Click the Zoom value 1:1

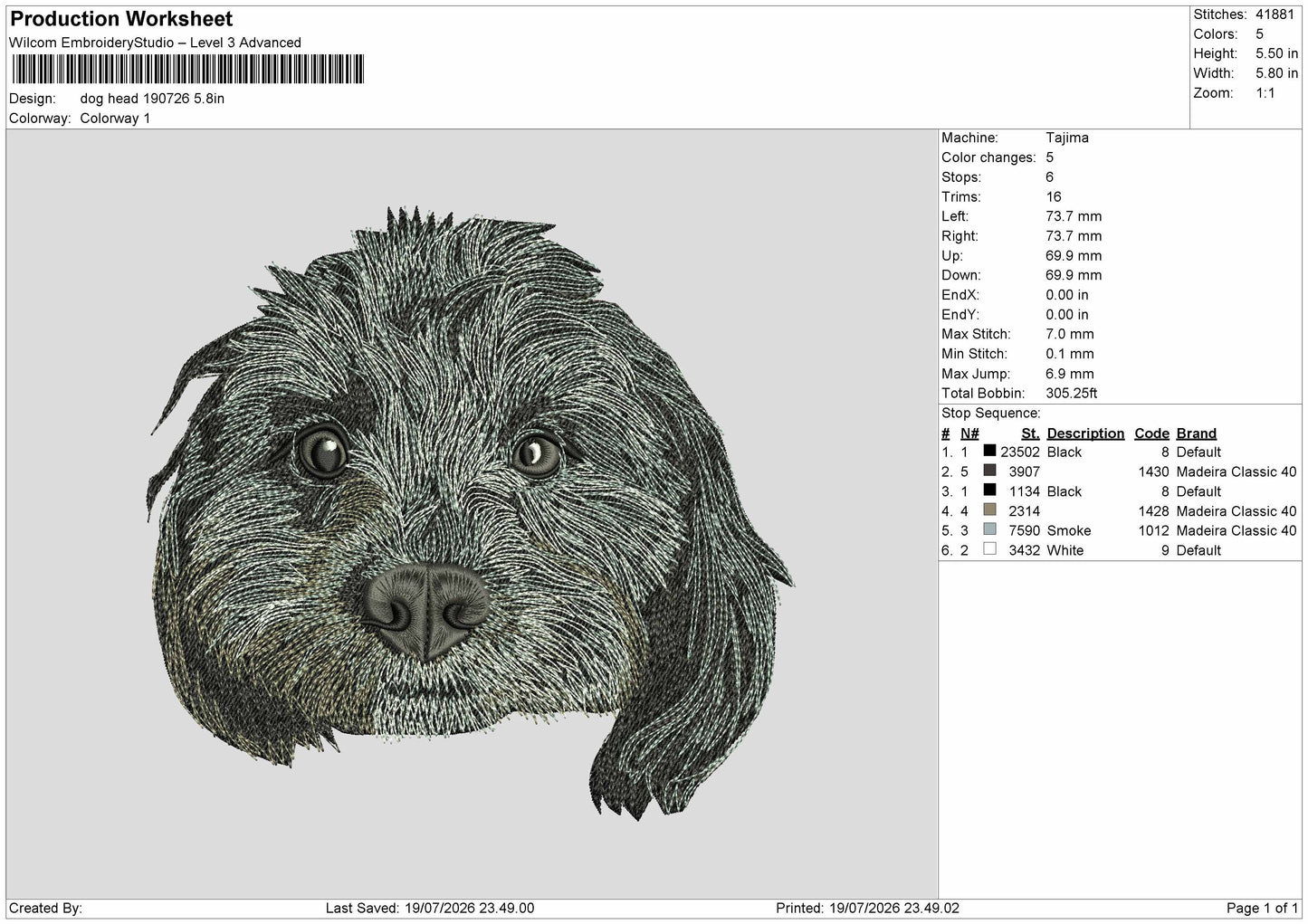pos(1265,93)
